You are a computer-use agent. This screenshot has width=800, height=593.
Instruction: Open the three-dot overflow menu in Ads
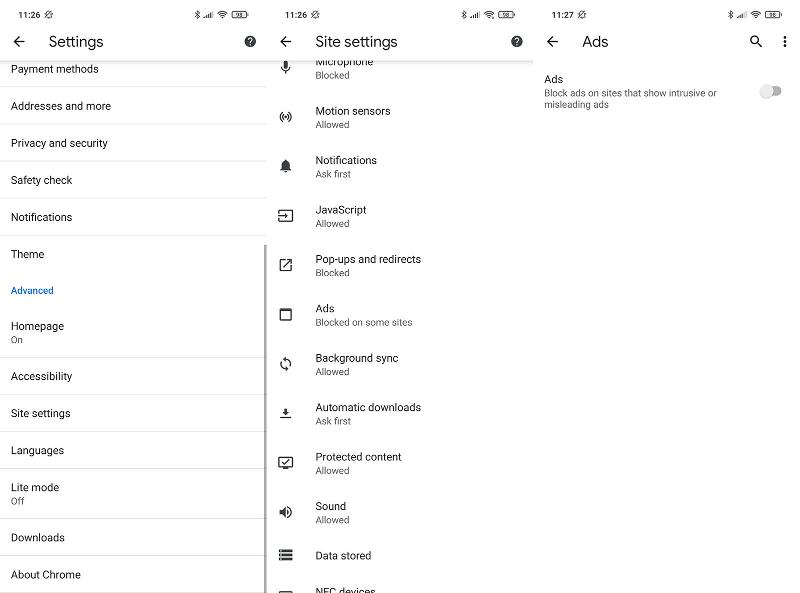point(785,42)
